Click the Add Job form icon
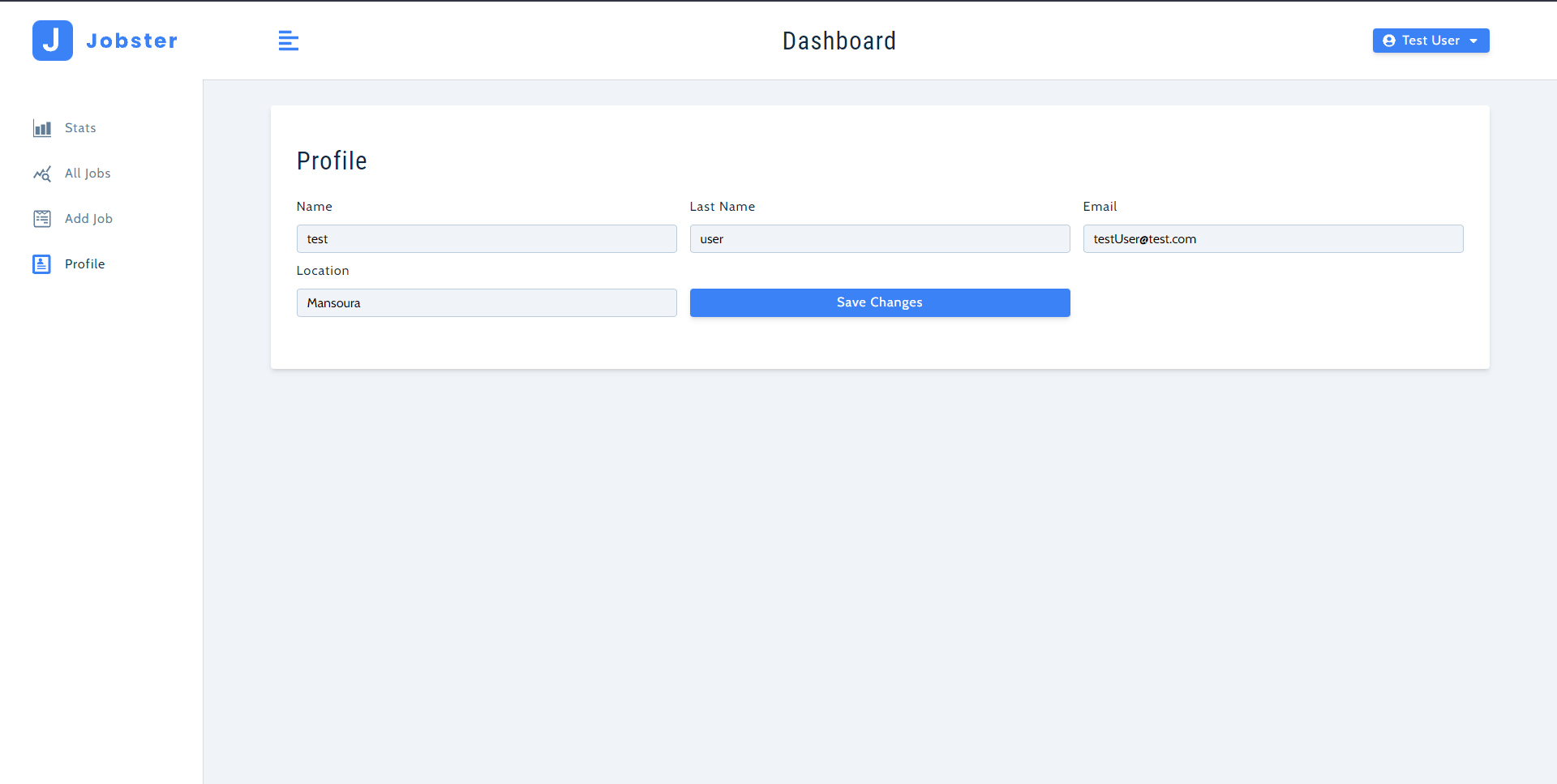Viewport: 1557px width, 784px height. [42, 219]
